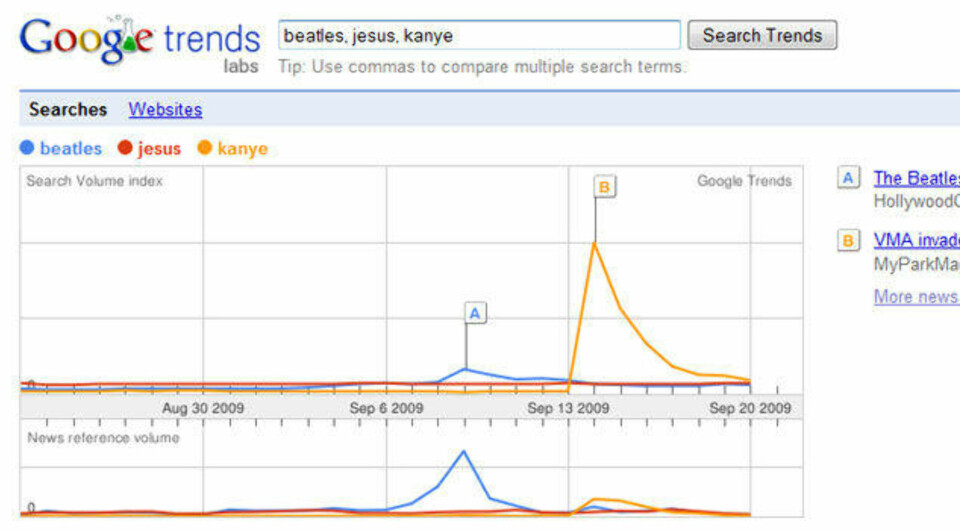Click the B news icon in sidebar
Screen dimensions: 960x530
[x=848, y=241]
